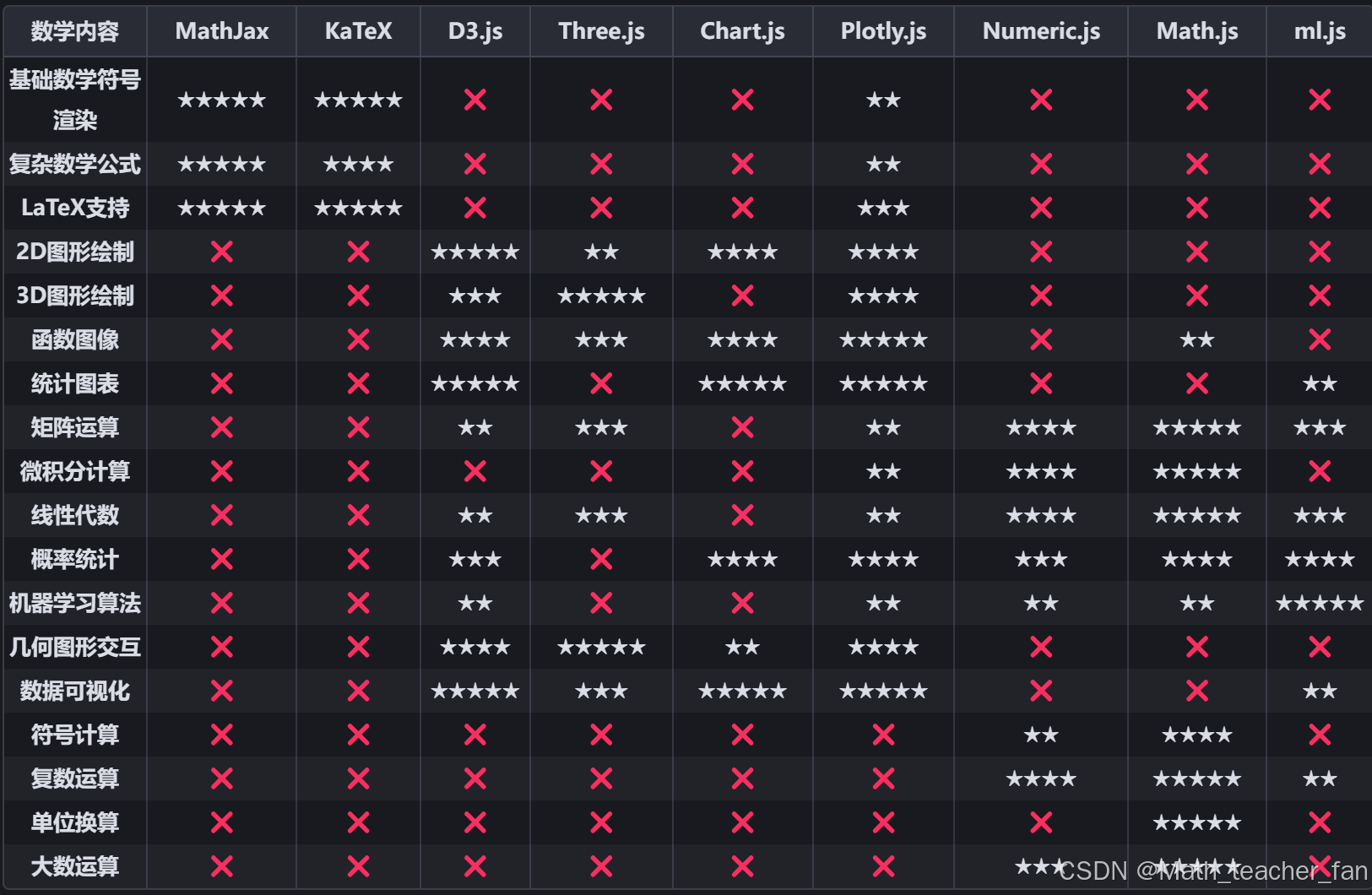Select the ml.js column header

click(x=1320, y=31)
